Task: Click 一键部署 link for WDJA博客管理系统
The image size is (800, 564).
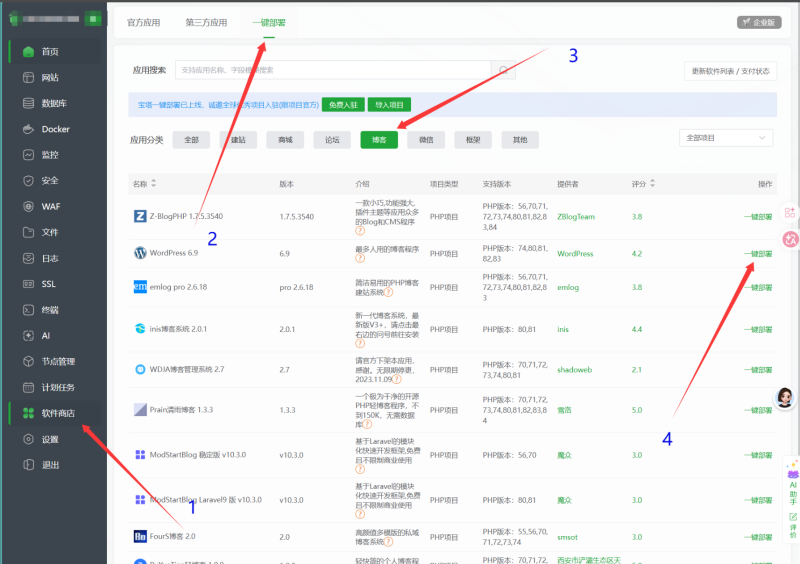Action: [x=758, y=370]
